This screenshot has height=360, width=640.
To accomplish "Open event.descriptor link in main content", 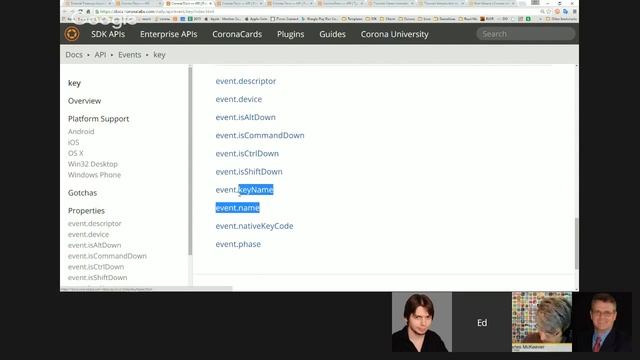I will [246, 81].
